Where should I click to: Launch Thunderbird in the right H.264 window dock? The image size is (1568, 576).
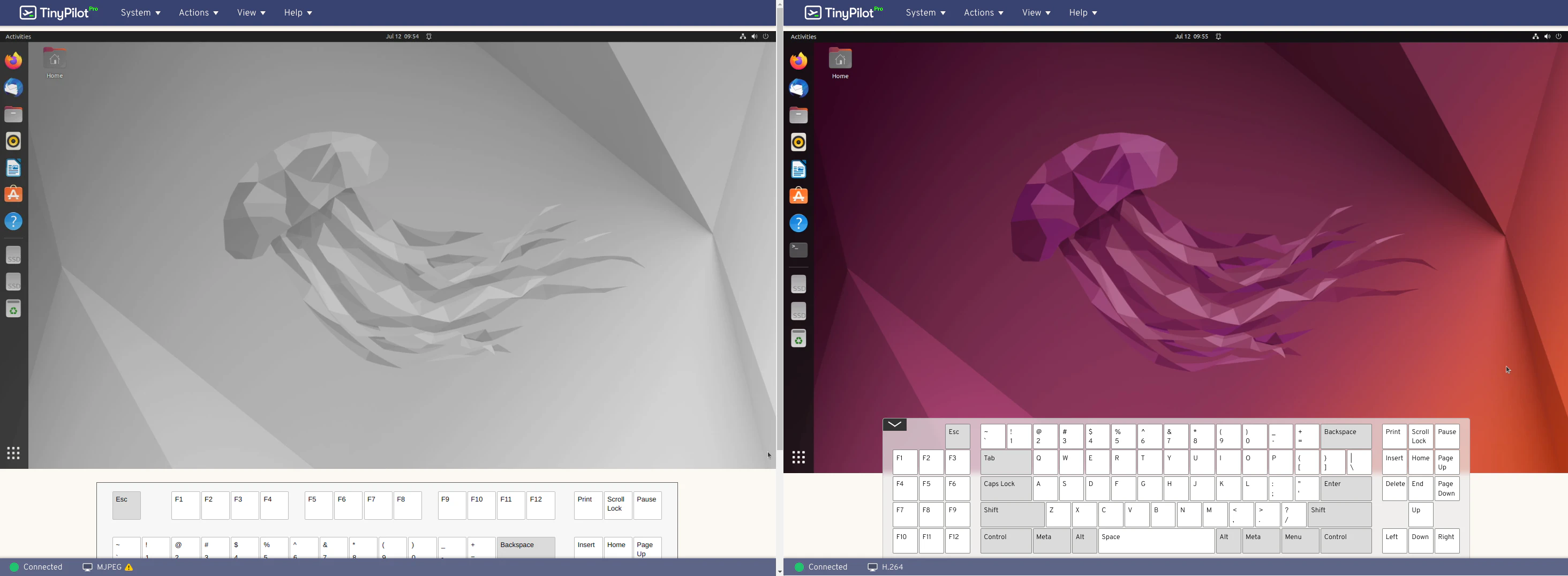click(x=798, y=88)
